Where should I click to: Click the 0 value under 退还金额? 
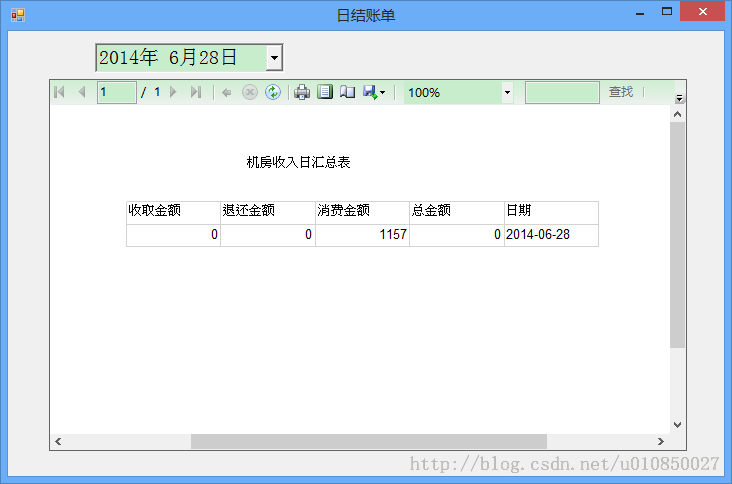click(268, 235)
